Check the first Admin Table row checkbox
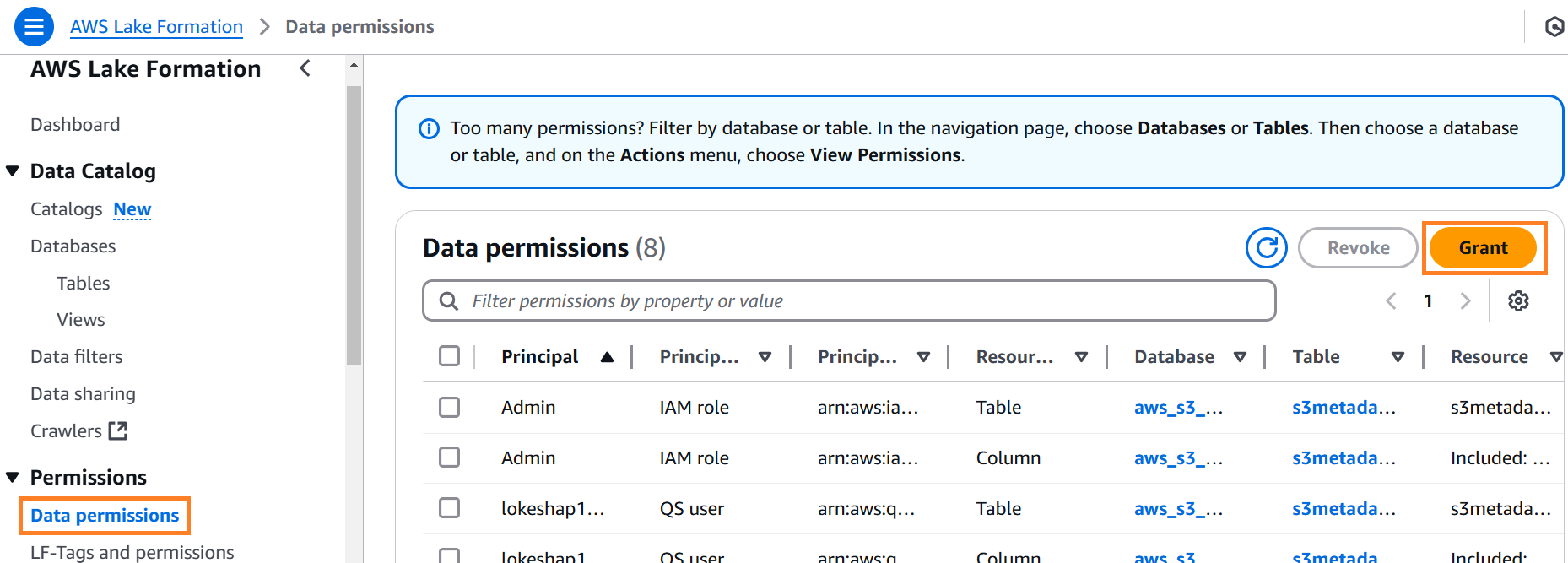Viewport: 1568px width, 563px height. pyautogui.click(x=449, y=407)
